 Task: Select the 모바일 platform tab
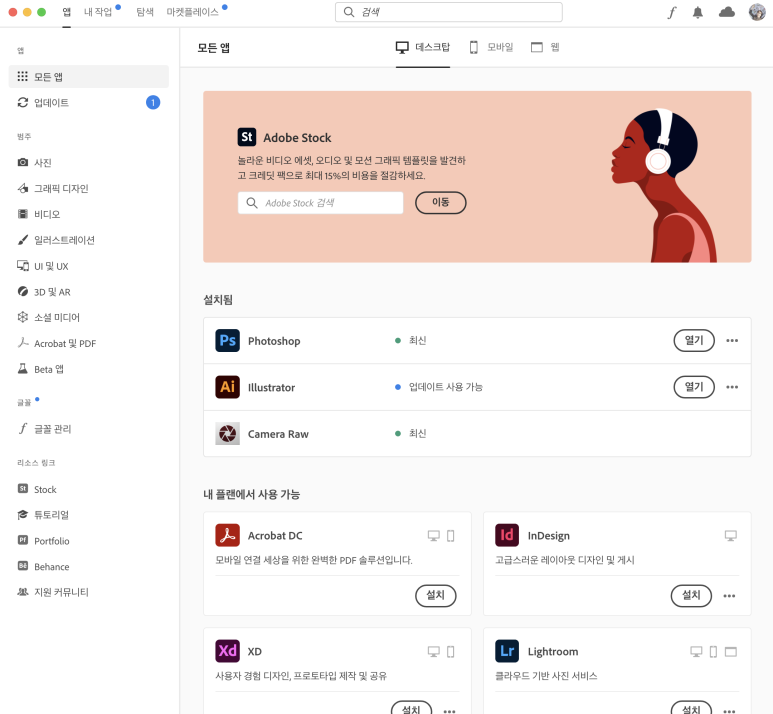tap(491, 47)
